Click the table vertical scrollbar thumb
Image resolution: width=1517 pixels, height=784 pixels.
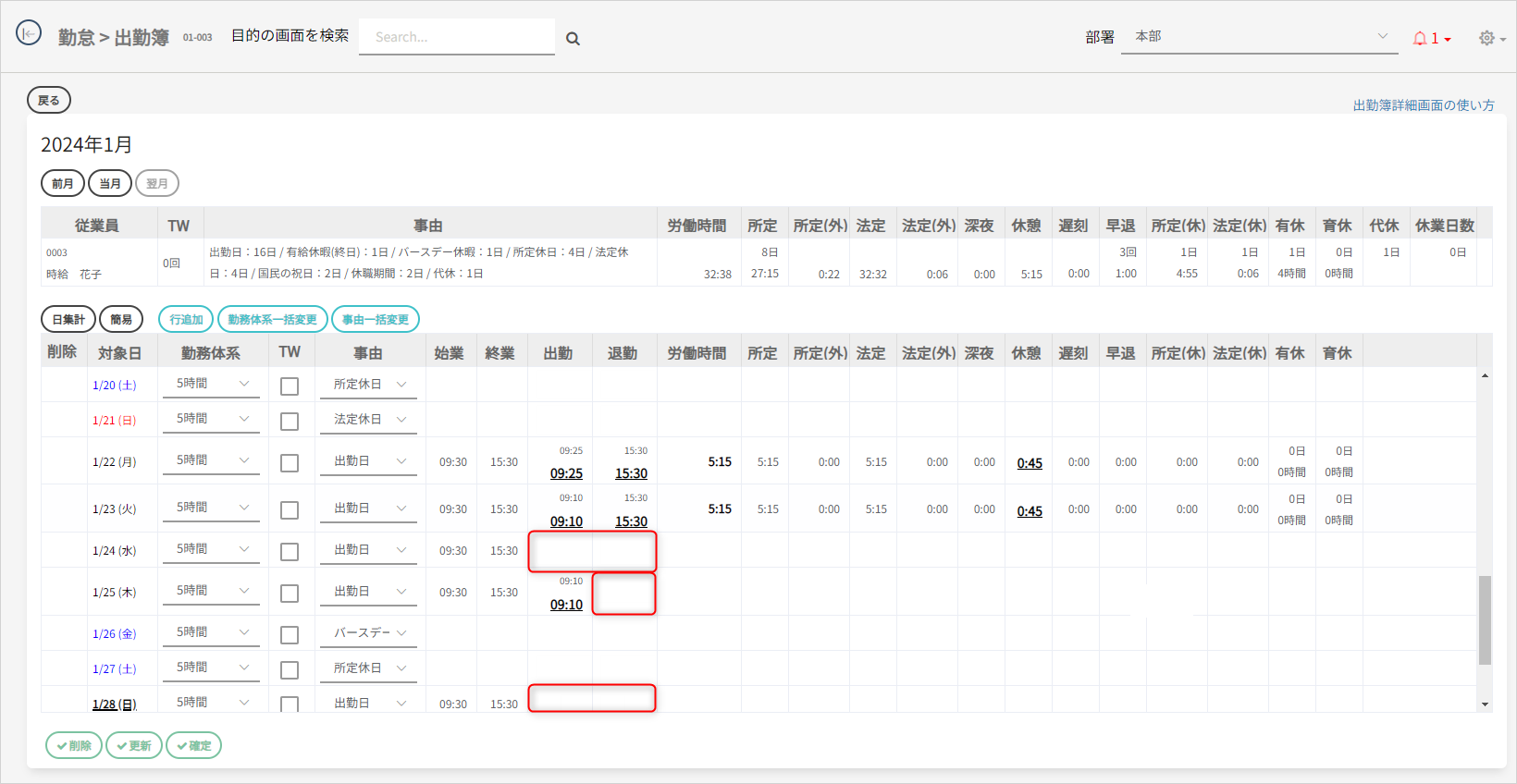click(x=1485, y=619)
